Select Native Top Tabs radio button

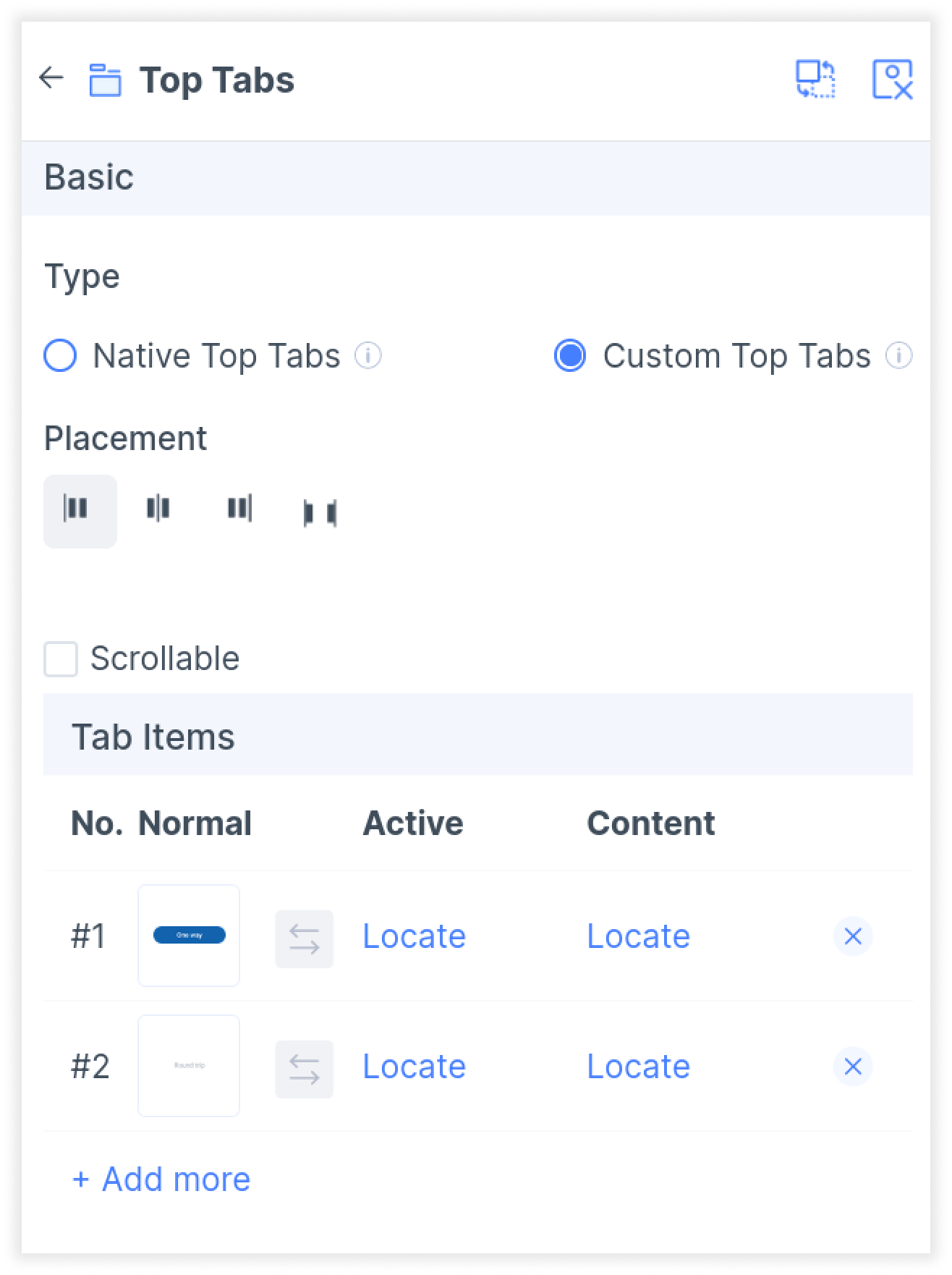coord(60,356)
